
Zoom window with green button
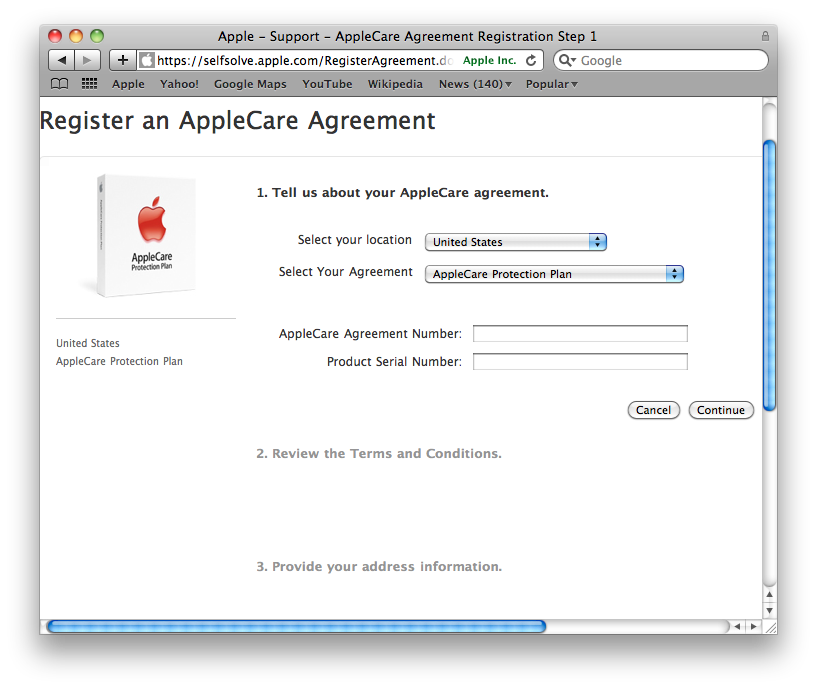point(97,36)
